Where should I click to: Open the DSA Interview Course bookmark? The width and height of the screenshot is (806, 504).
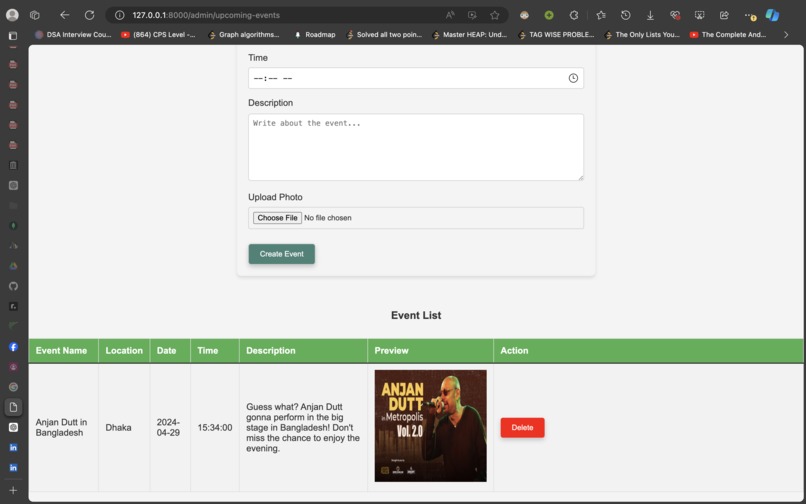tap(74, 34)
